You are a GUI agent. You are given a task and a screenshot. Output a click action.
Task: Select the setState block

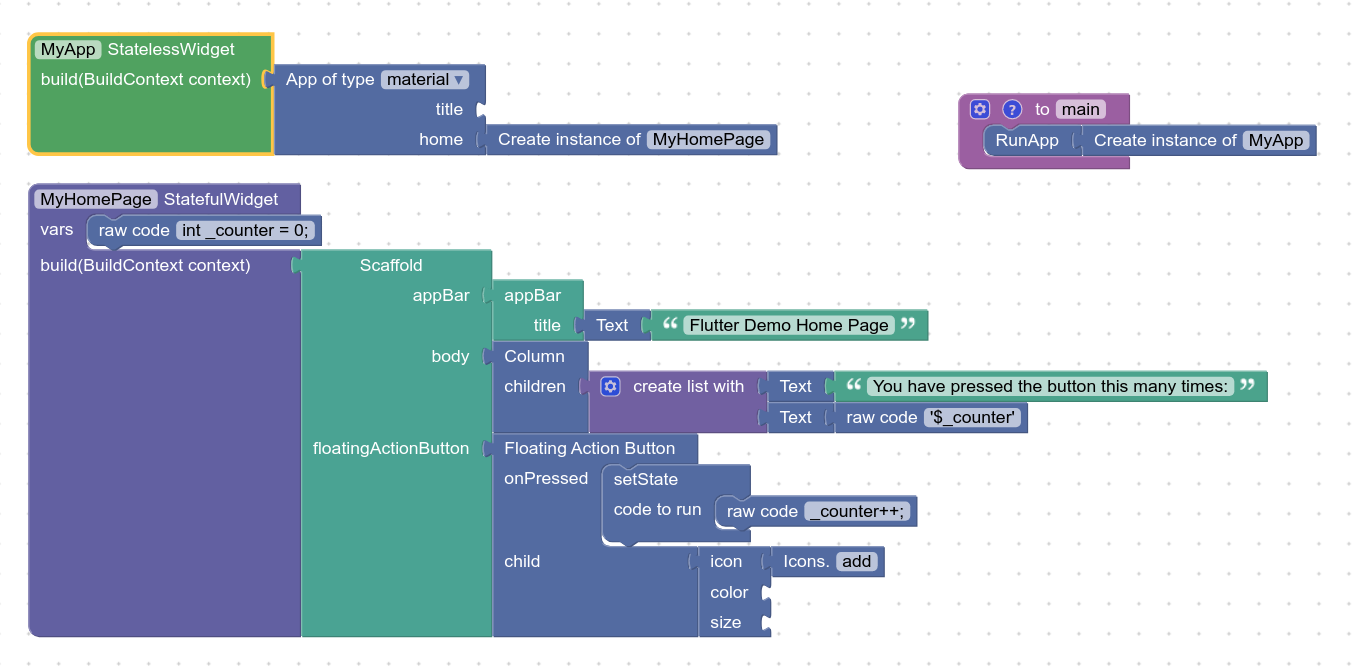[645, 479]
